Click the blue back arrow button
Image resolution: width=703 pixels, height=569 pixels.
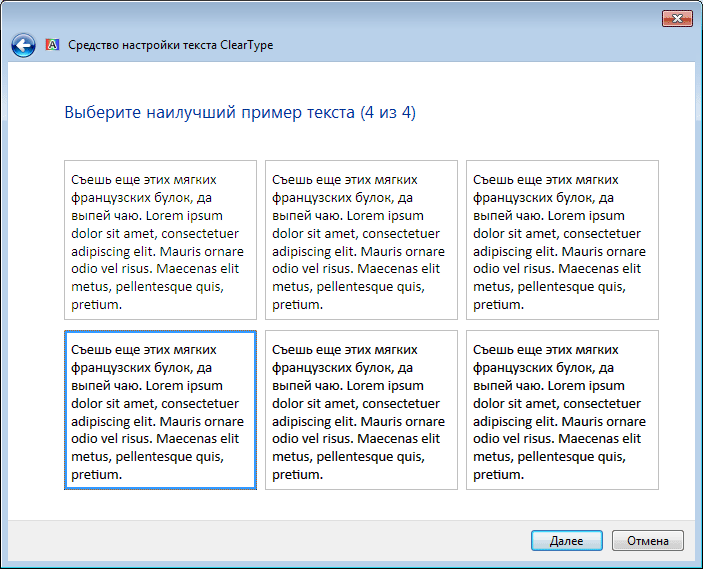click(23, 45)
